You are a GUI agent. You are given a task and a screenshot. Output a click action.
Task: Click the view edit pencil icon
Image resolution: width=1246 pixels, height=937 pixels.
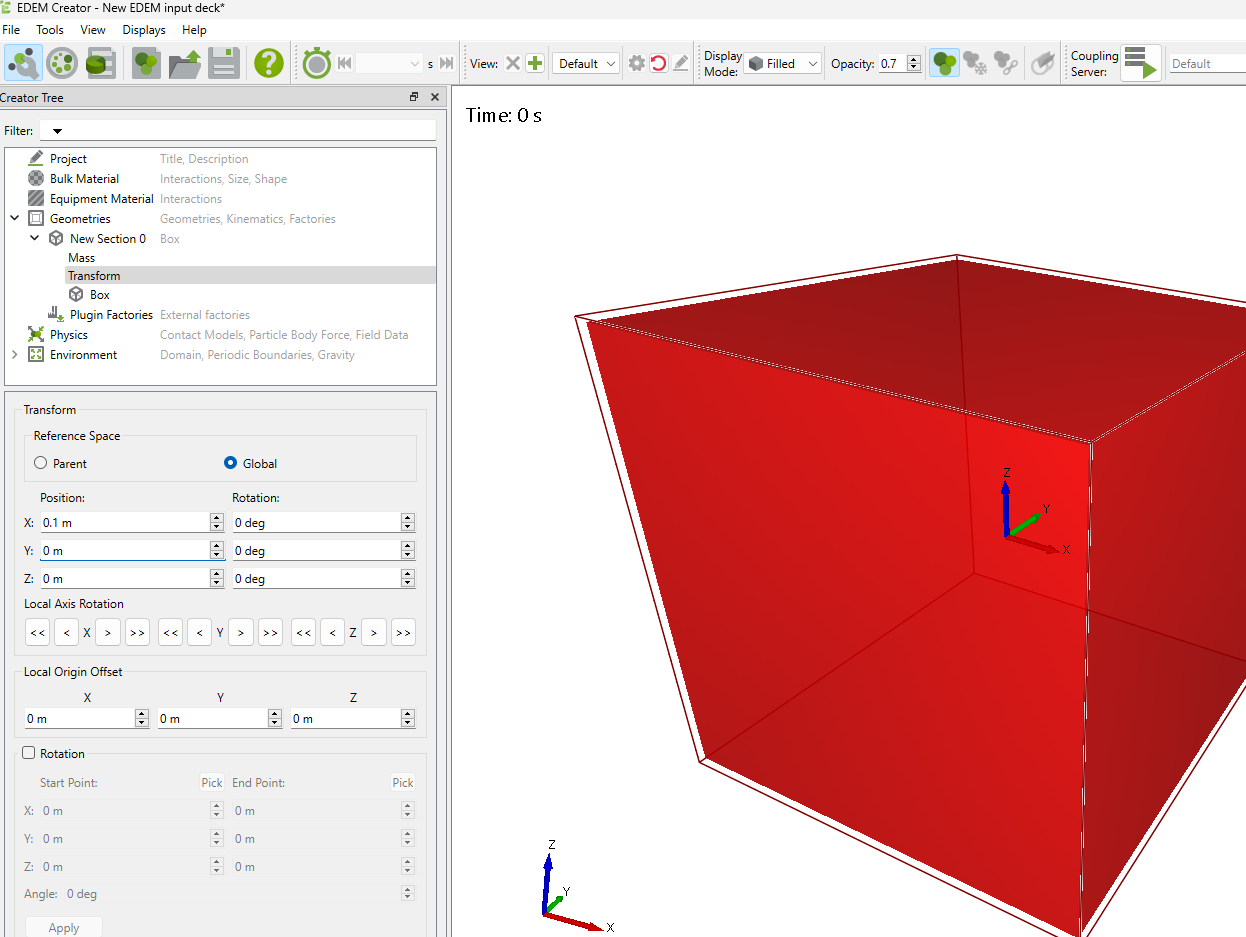coord(681,63)
